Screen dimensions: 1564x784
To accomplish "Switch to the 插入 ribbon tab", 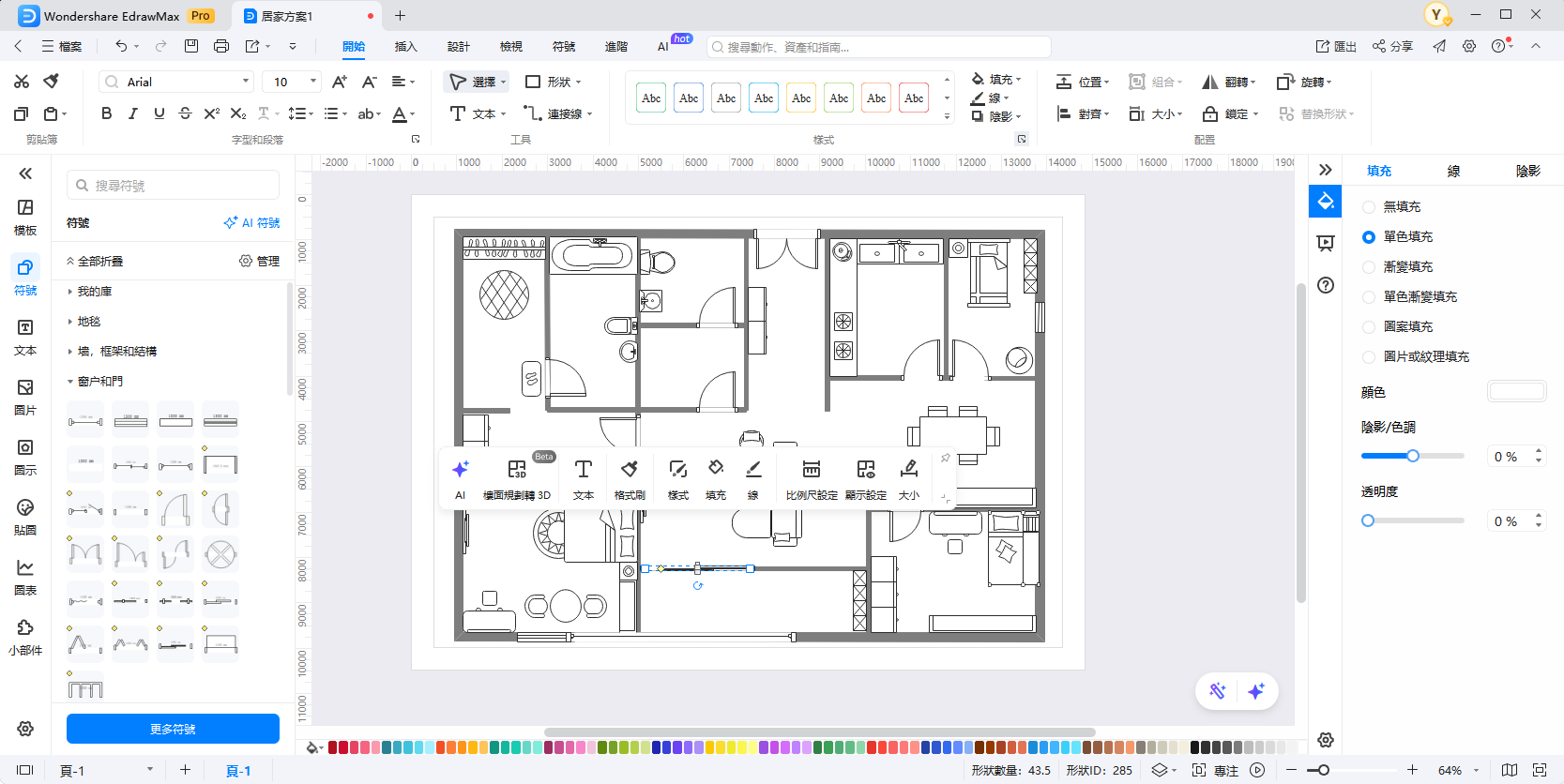I will point(405,46).
